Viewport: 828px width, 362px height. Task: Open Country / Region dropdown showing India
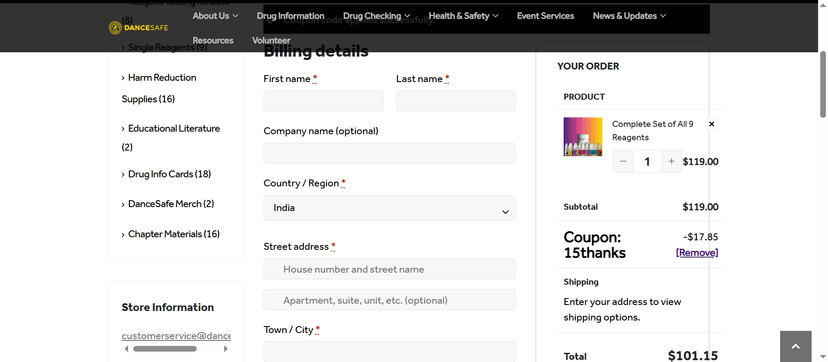(390, 208)
